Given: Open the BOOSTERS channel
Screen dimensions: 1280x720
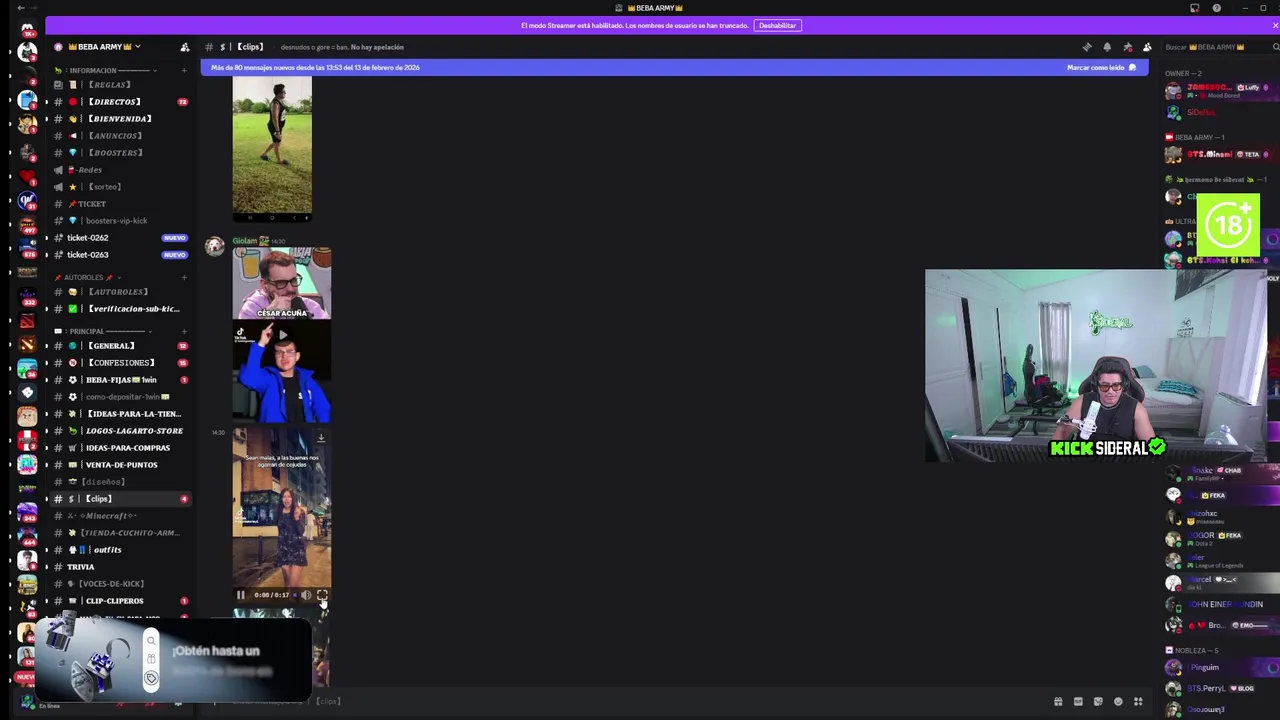Looking at the screenshot, I should tap(120, 153).
